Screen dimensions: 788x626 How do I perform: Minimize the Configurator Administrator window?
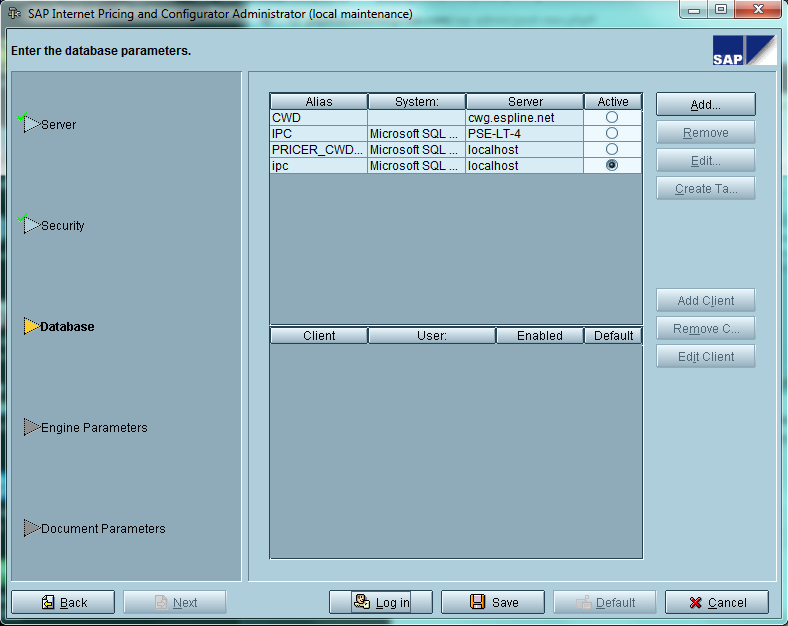[694, 10]
